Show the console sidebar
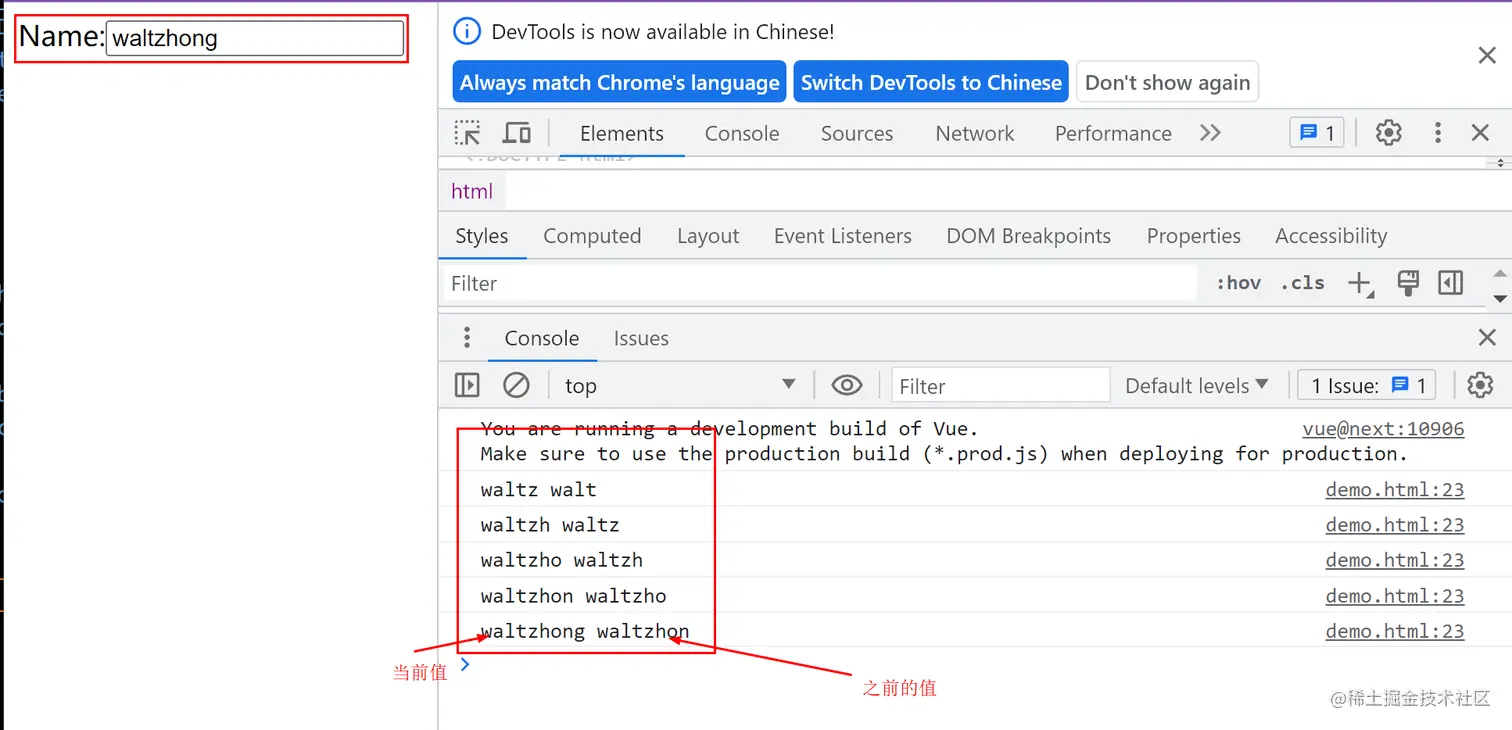Image resolution: width=1512 pixels, height=730 pixels. 467,385
